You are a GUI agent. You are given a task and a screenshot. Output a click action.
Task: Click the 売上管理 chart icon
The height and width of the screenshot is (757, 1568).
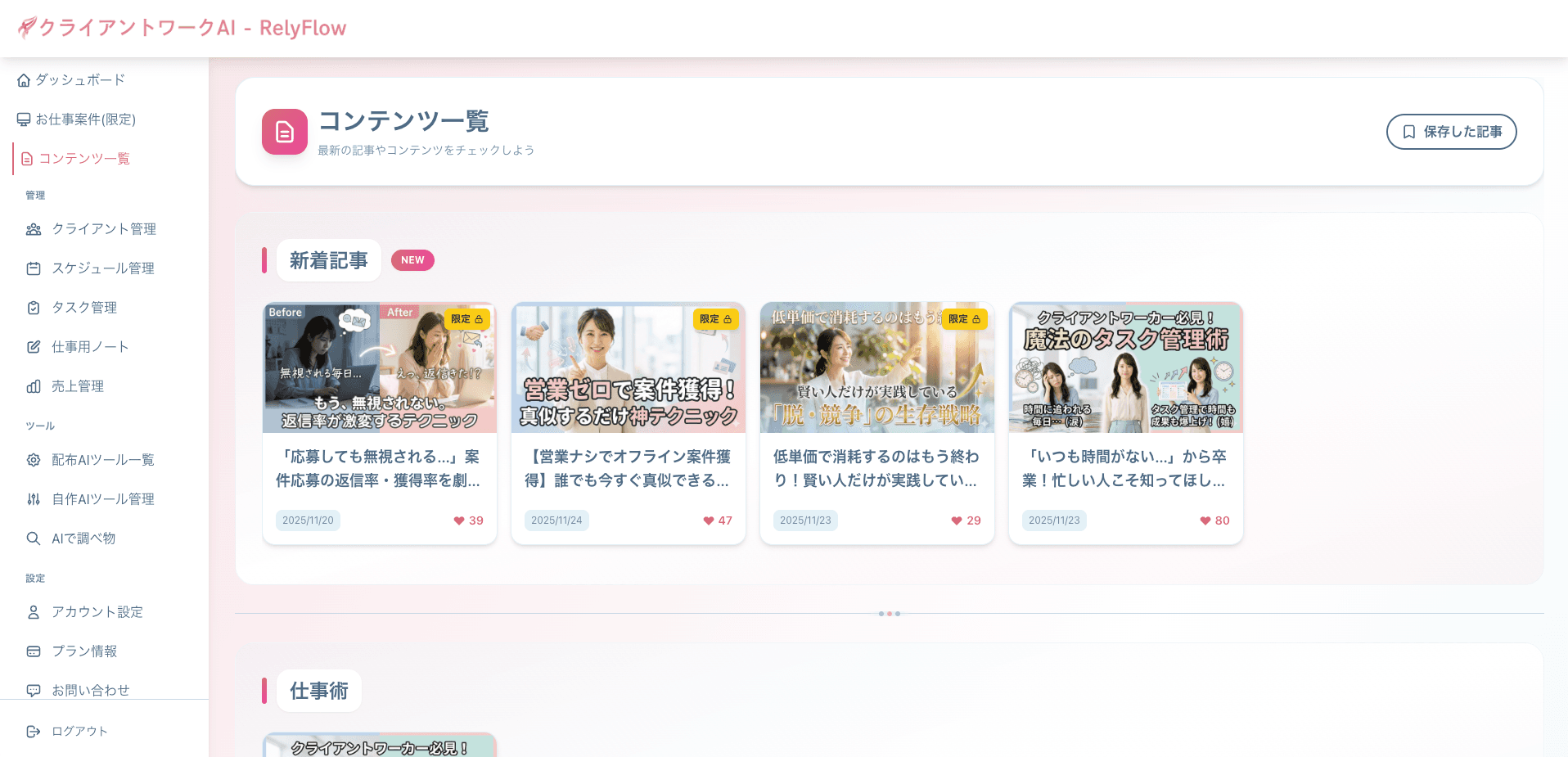pyautogui.click(x=33, y=385)
